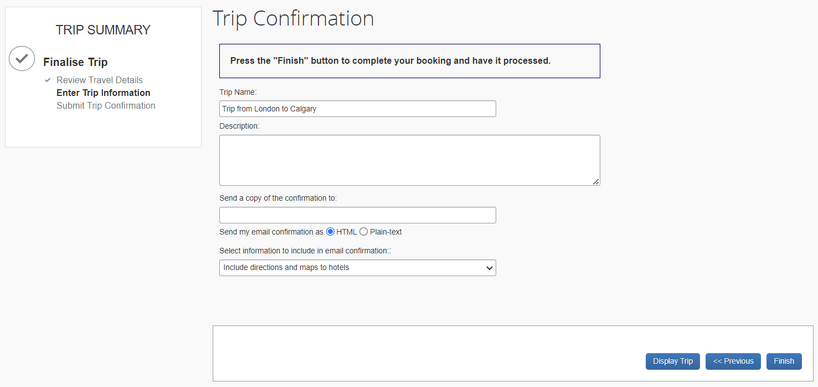This screenshot has height=387, width=818.
Task: Click the TRIP SUMMARY panel title
Action: (103, 30)
